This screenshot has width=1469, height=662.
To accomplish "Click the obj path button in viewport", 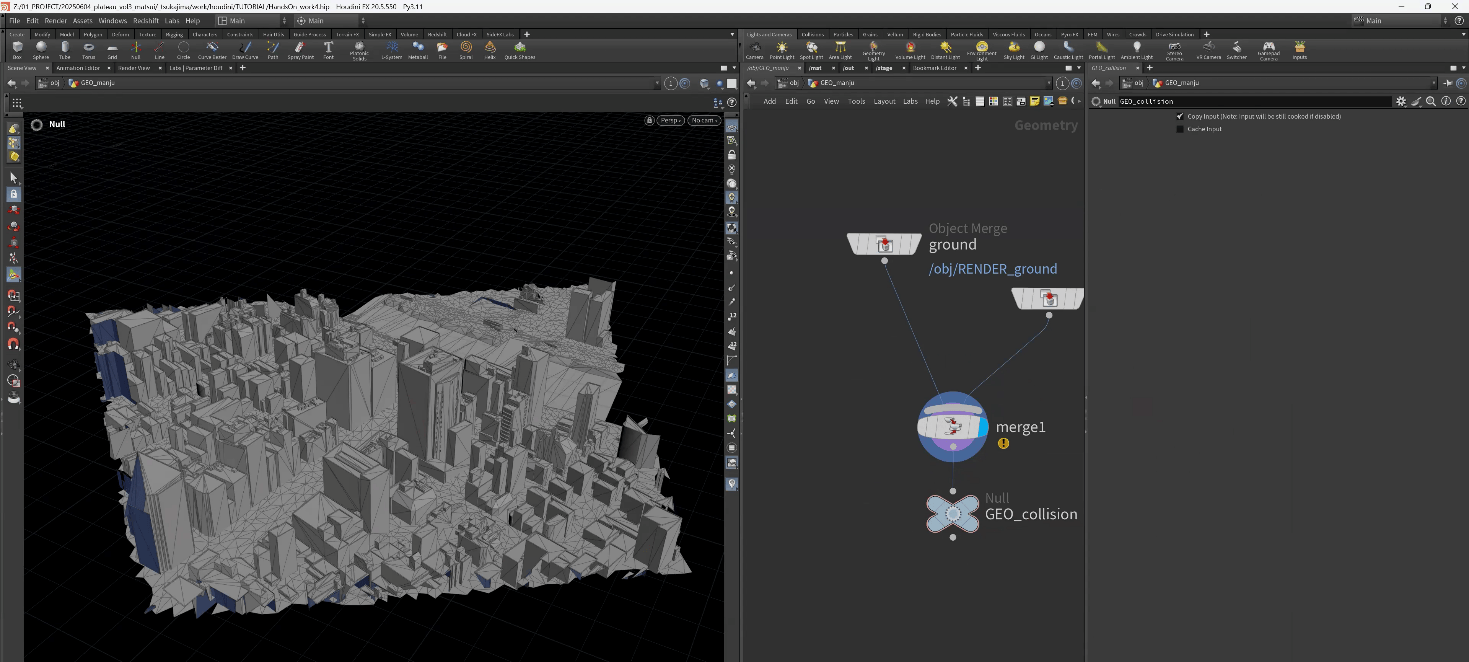I will (x=50, y=83).
